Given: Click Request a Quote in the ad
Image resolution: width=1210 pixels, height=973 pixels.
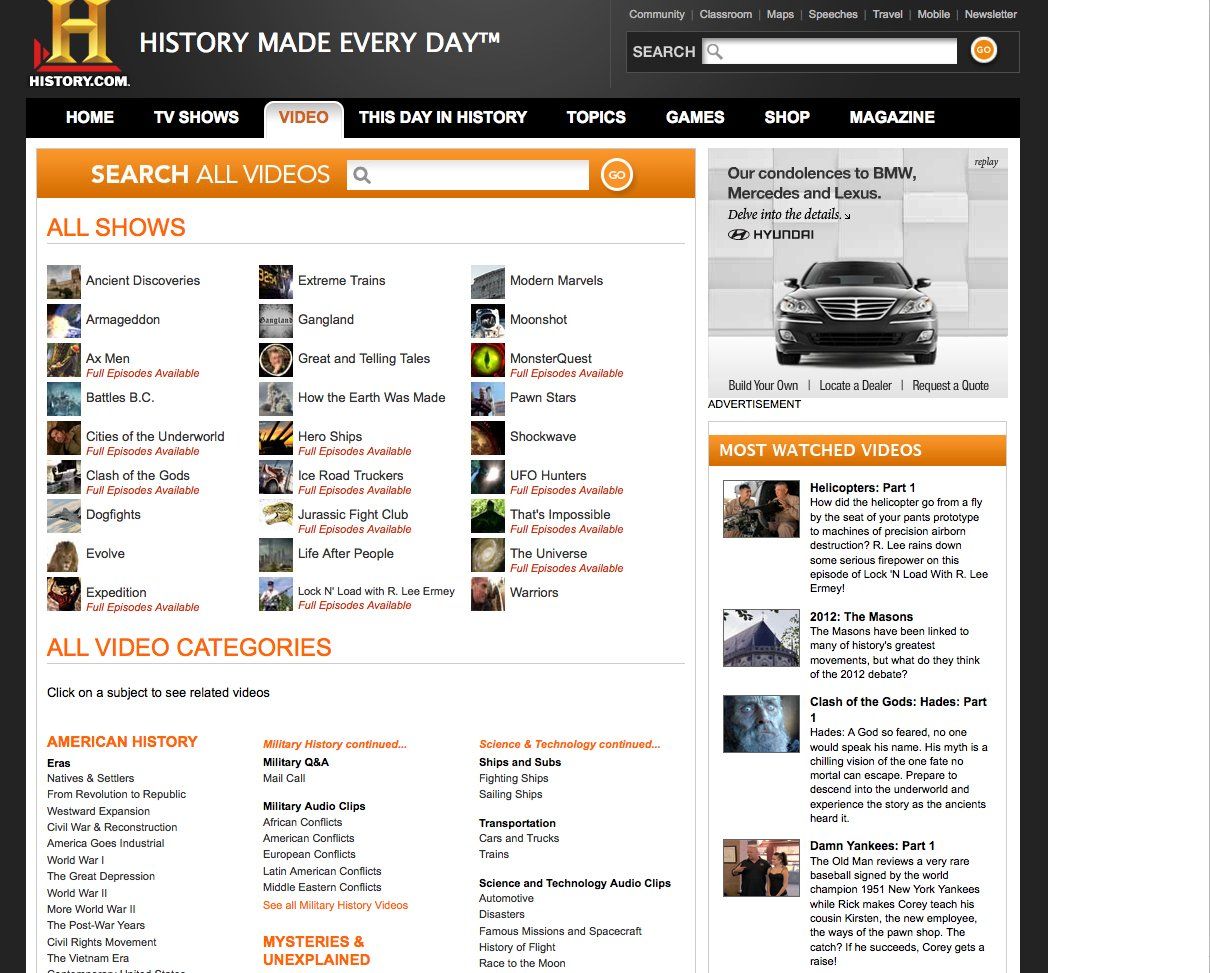Looking at the screenshot, I should pyautogui.click(x=950, y=385).
